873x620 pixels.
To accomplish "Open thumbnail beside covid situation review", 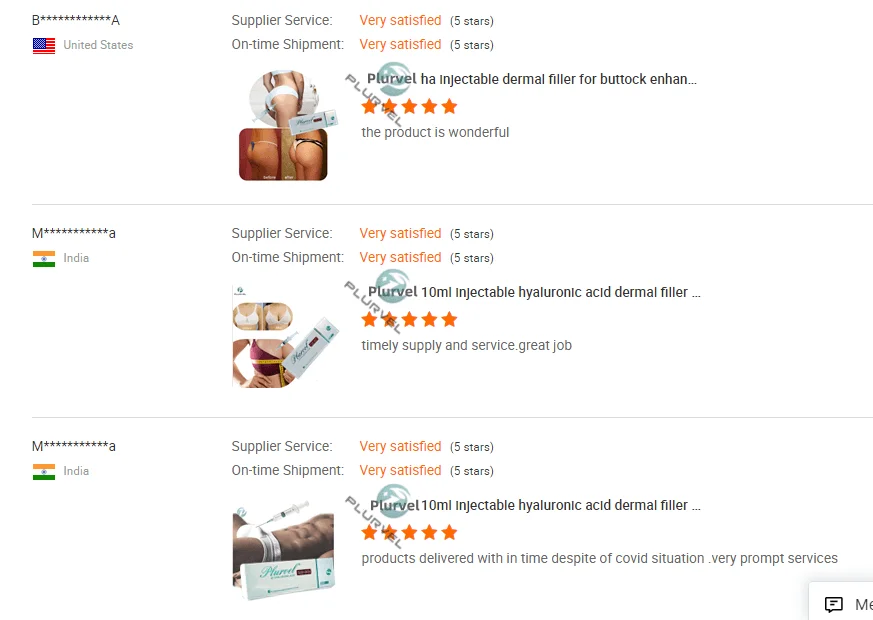I will (x=284, y=551).
